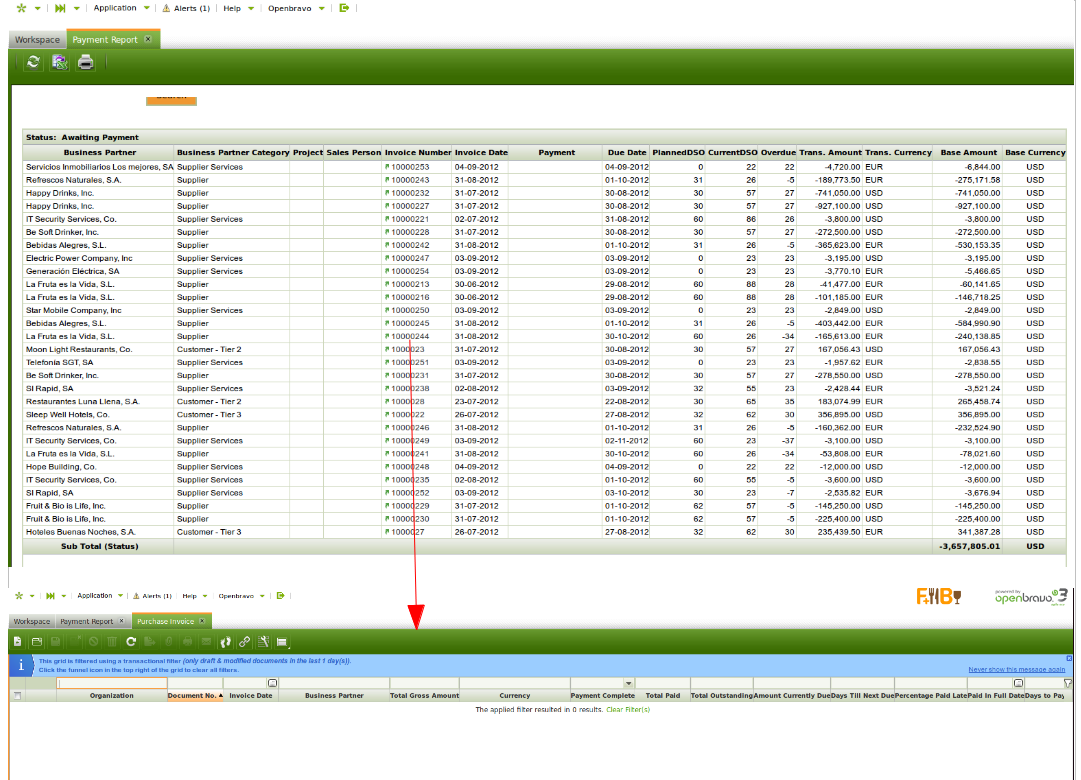
Task: Clear filters using the funnel icon
Action: [1067, 683]
